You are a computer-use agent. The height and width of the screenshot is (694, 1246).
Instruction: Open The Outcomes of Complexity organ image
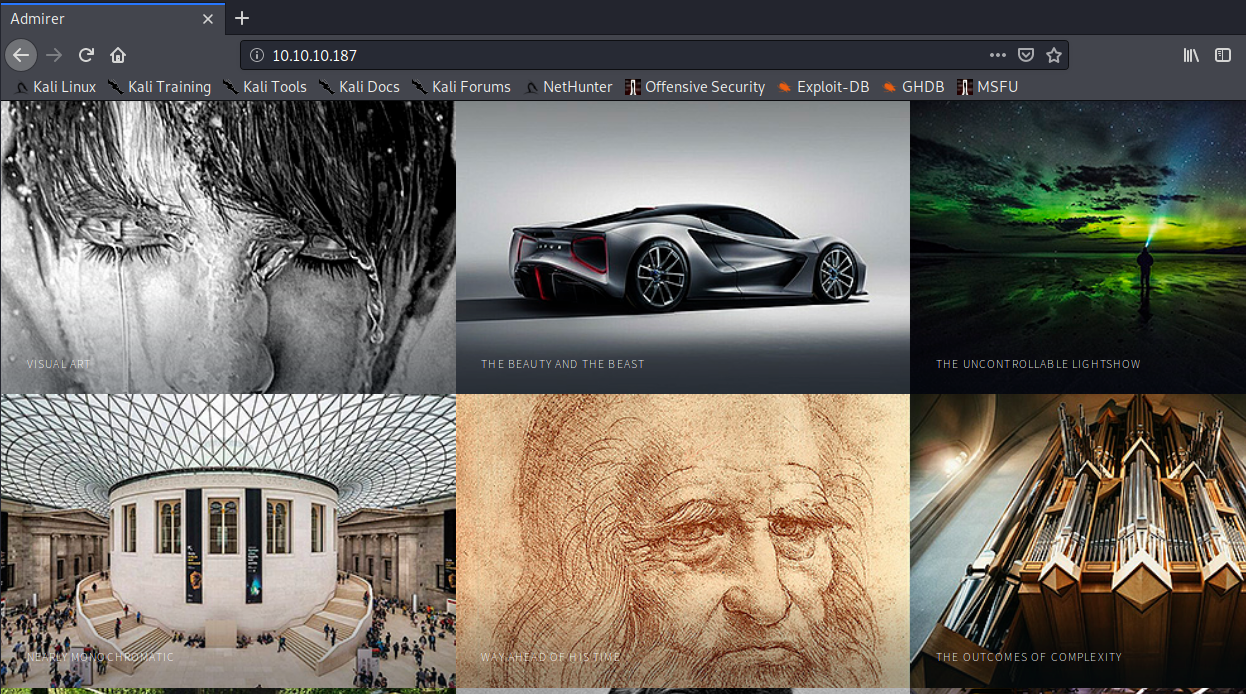[1078, 541]
